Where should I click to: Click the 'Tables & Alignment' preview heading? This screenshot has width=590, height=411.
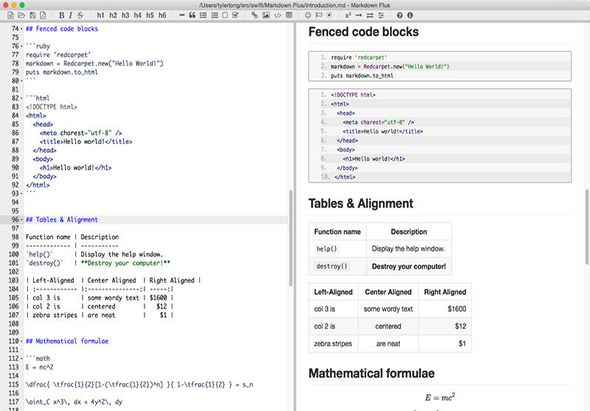pyautogui.click(x=360, y=203)
